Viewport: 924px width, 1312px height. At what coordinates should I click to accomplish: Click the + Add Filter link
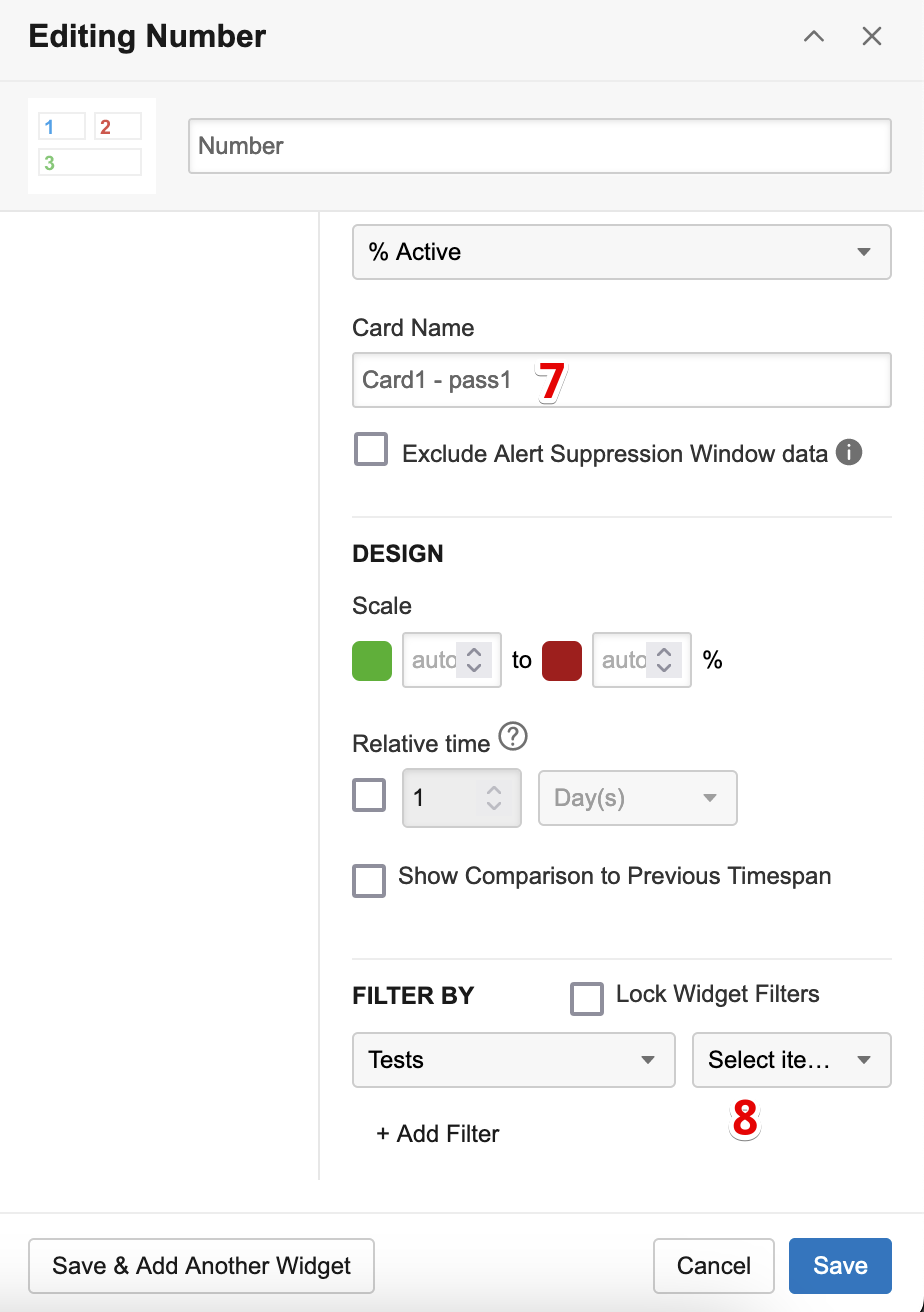pos(438,1134)
